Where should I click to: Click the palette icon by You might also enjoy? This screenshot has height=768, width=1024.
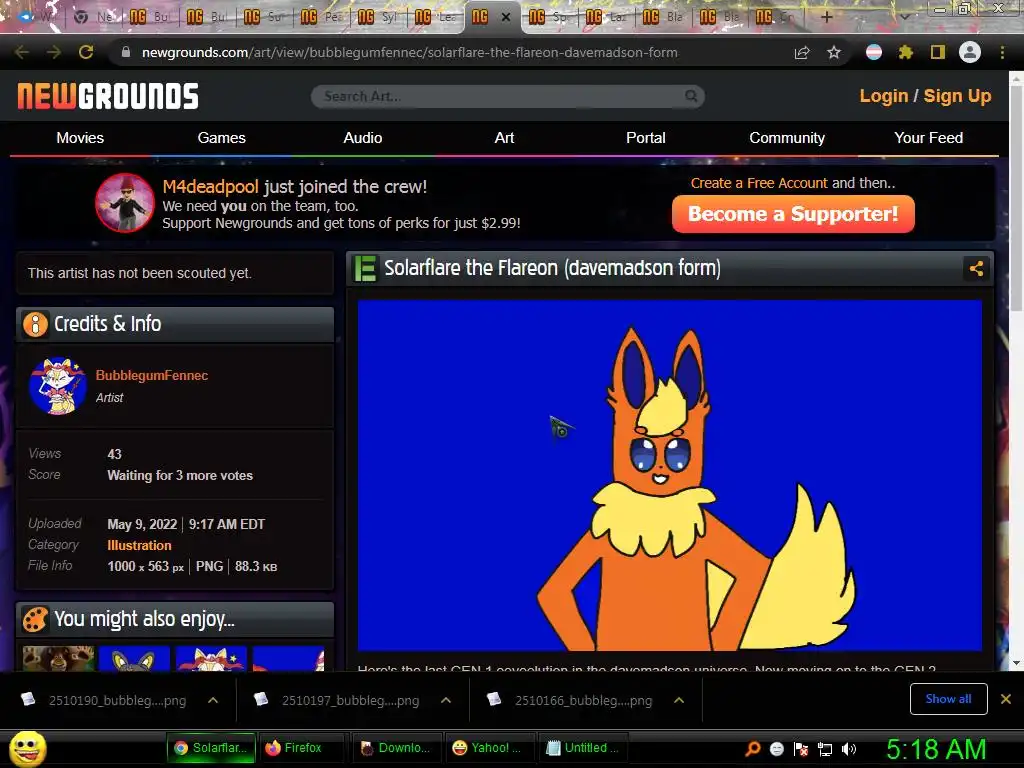click(x=35, y=619)
